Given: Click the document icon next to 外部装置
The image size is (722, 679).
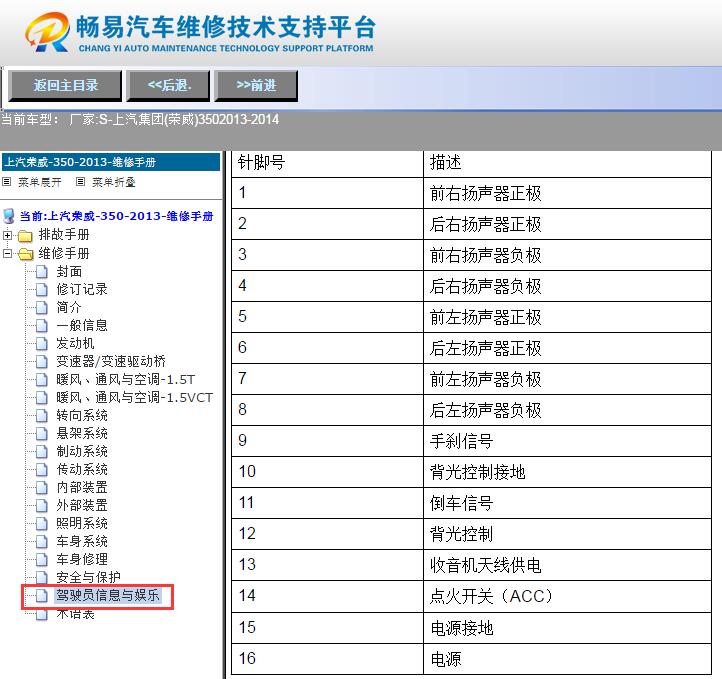Looking at the screenshot, I should pos(42,505).
